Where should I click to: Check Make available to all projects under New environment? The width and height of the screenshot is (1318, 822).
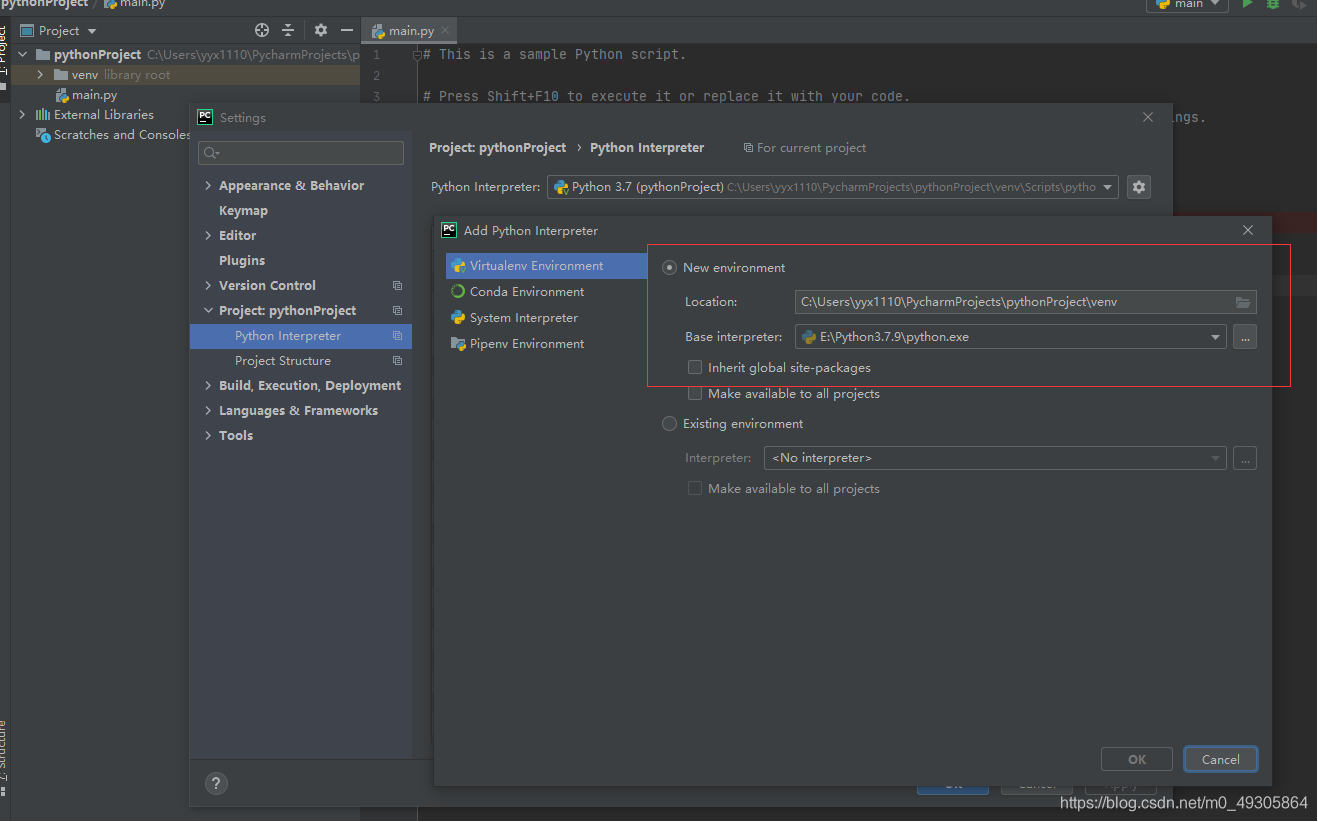click(695, 394)
